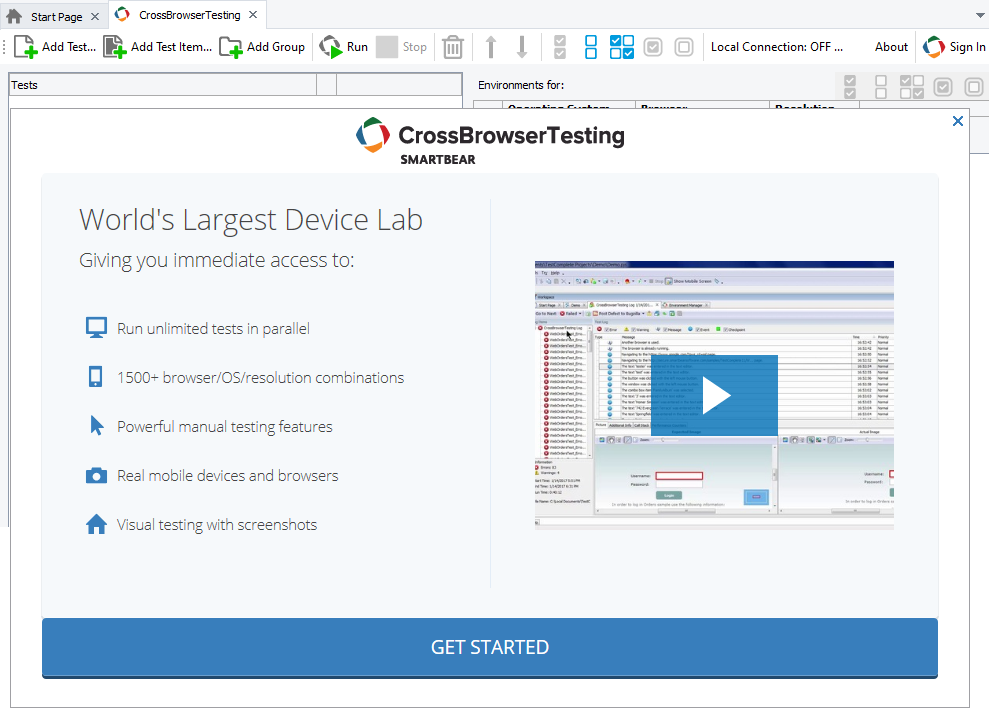Click '1500+ browser/OS/resolution combinations' text
The width and height of the screenshot is (989, 708).
click(260, 377)
